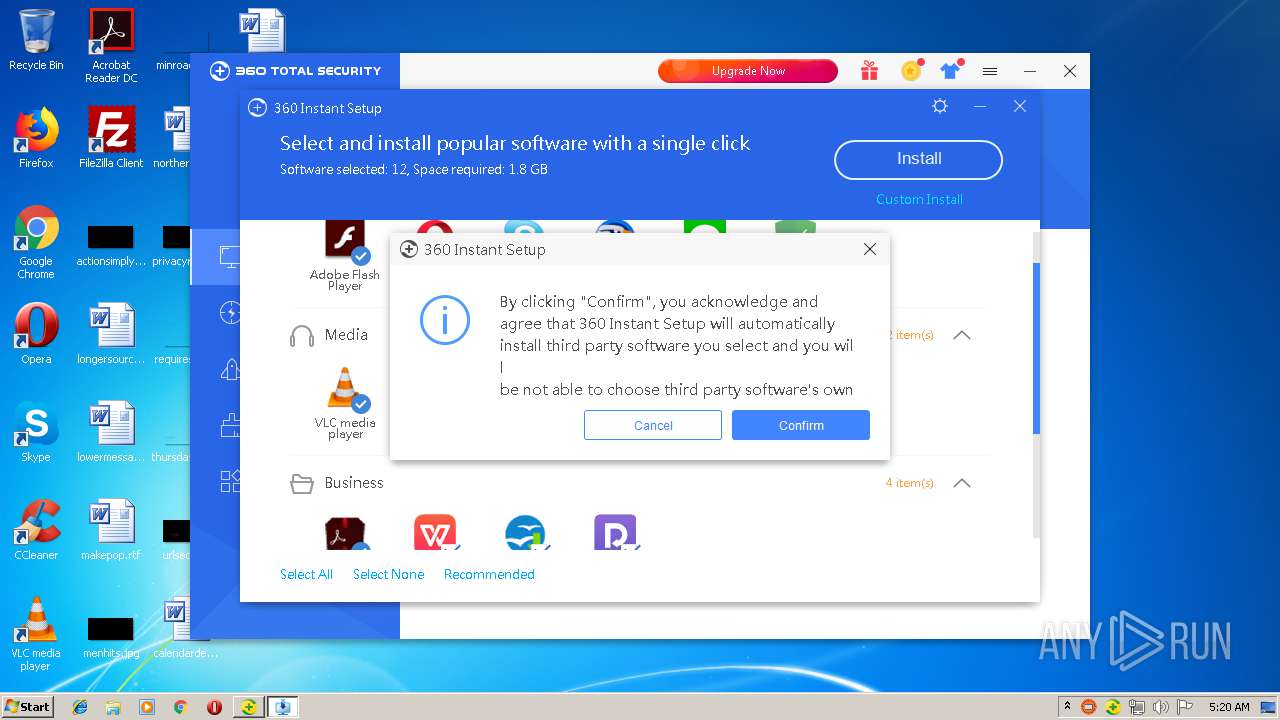Show hidden system tray icons
The width and height of the screenshot is (1280, 720).
coord(1067,707)
